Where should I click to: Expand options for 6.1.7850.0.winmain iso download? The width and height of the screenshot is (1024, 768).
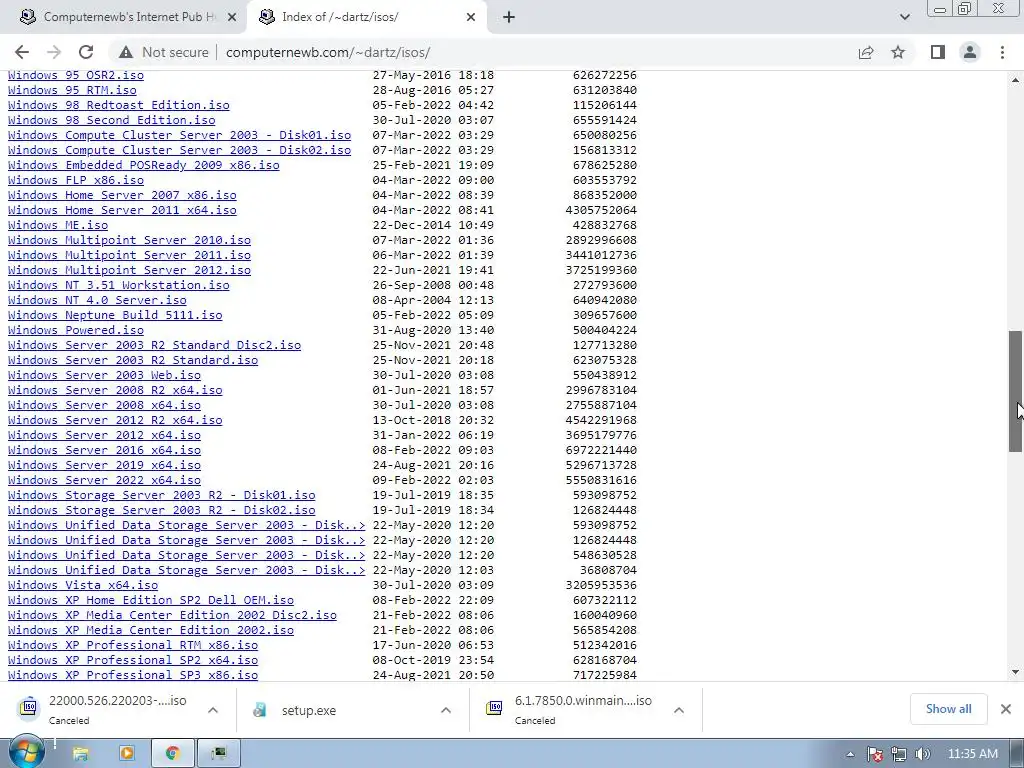point(679,710)
